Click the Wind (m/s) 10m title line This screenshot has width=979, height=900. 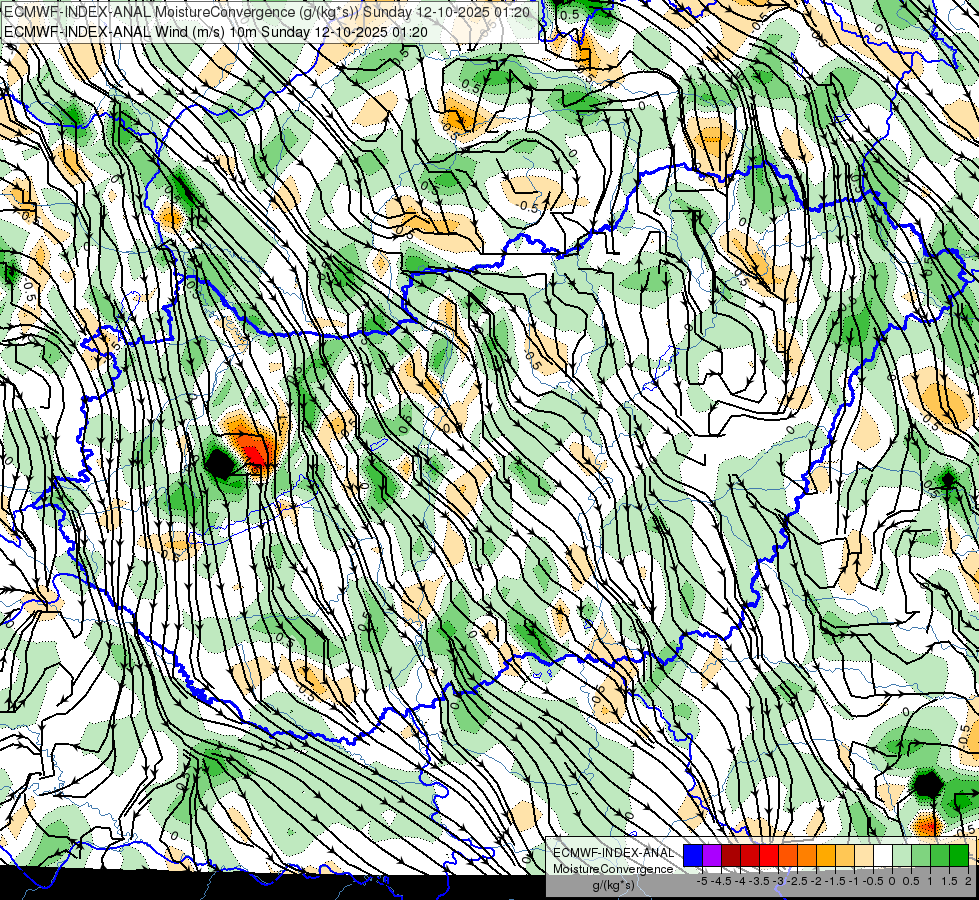[216, 31]
